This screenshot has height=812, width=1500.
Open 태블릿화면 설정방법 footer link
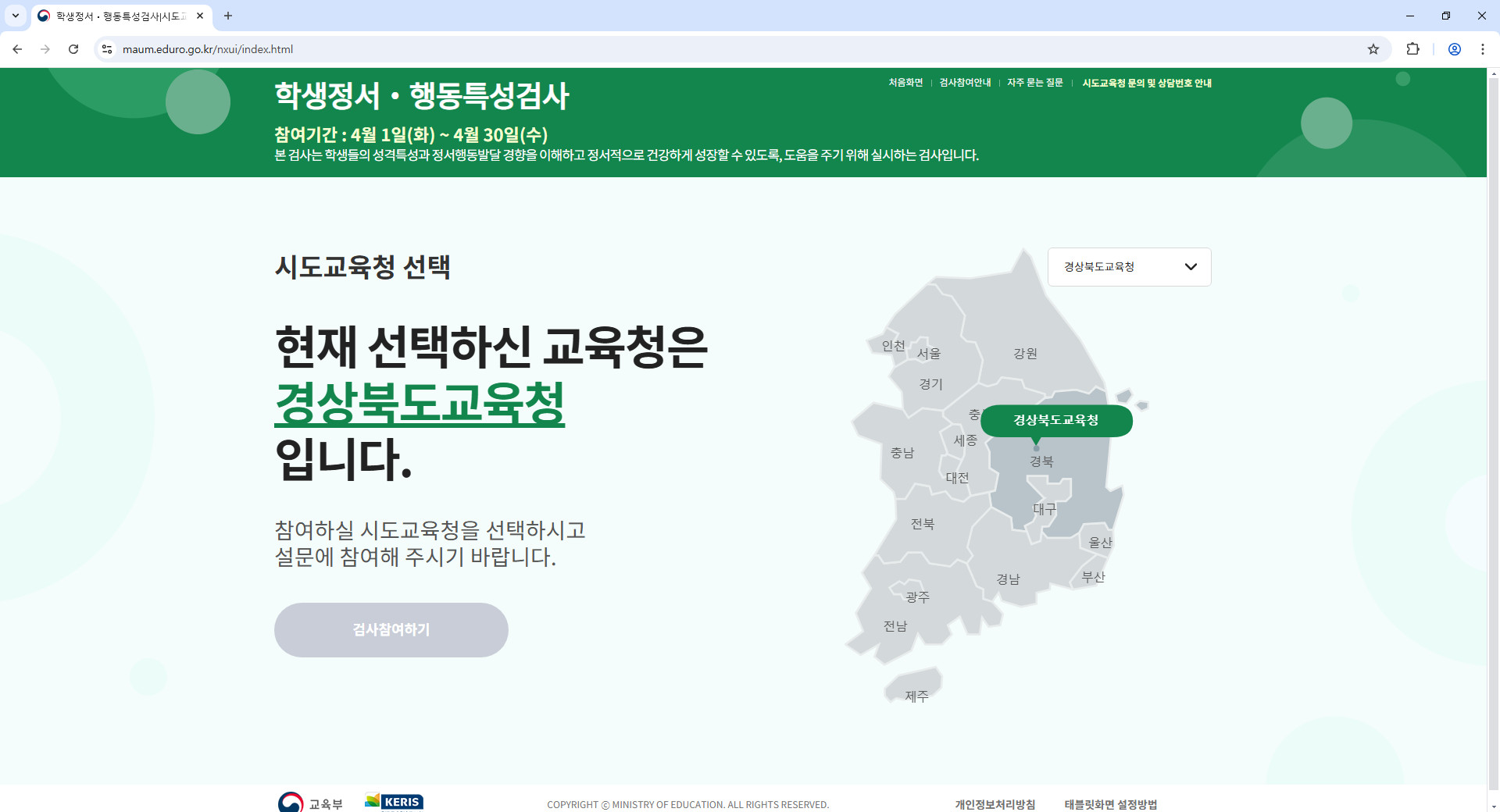click(1111, 804)
